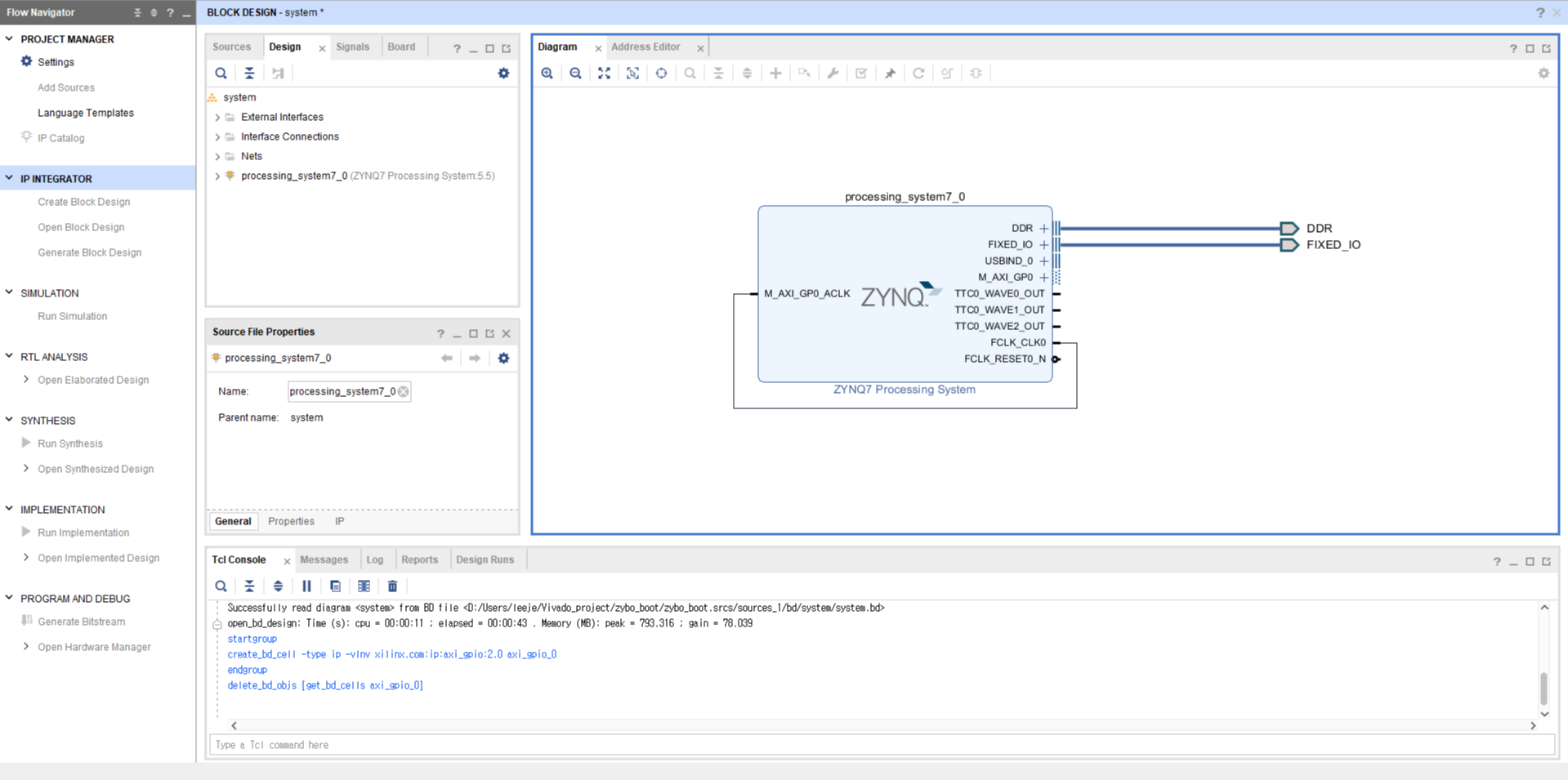This screenshot has height=780, width=1568.
Task: Click the Tcl command input box
Action: 882,745
